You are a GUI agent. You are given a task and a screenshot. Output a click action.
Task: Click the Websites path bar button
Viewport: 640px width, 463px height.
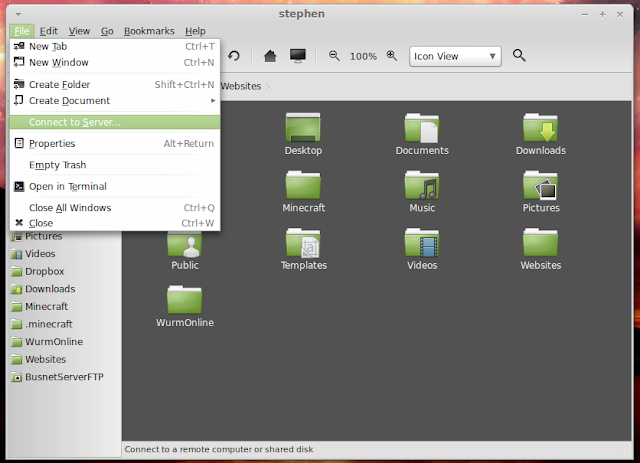[242, 86]
